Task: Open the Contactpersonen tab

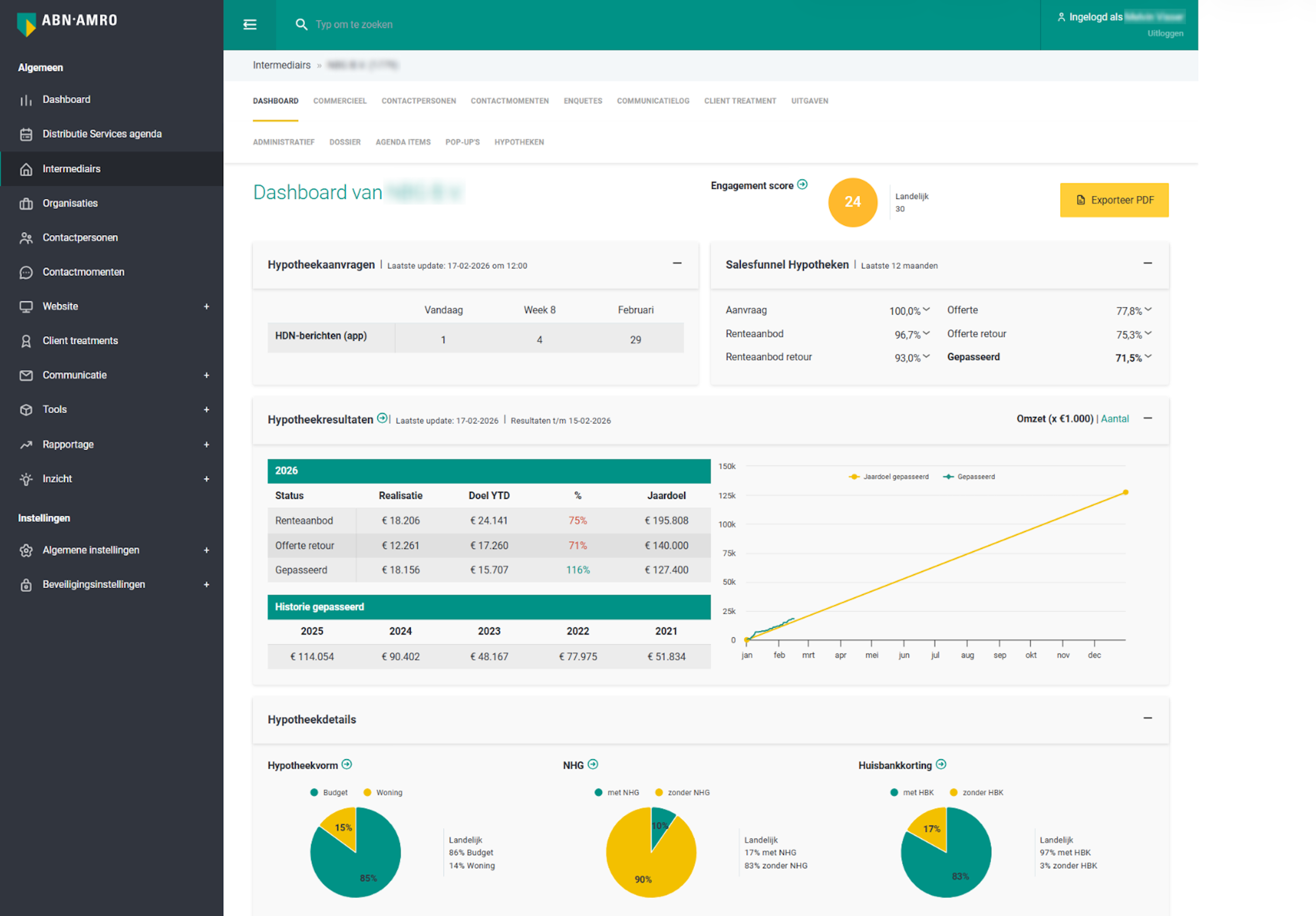Action: pos(418,101)
